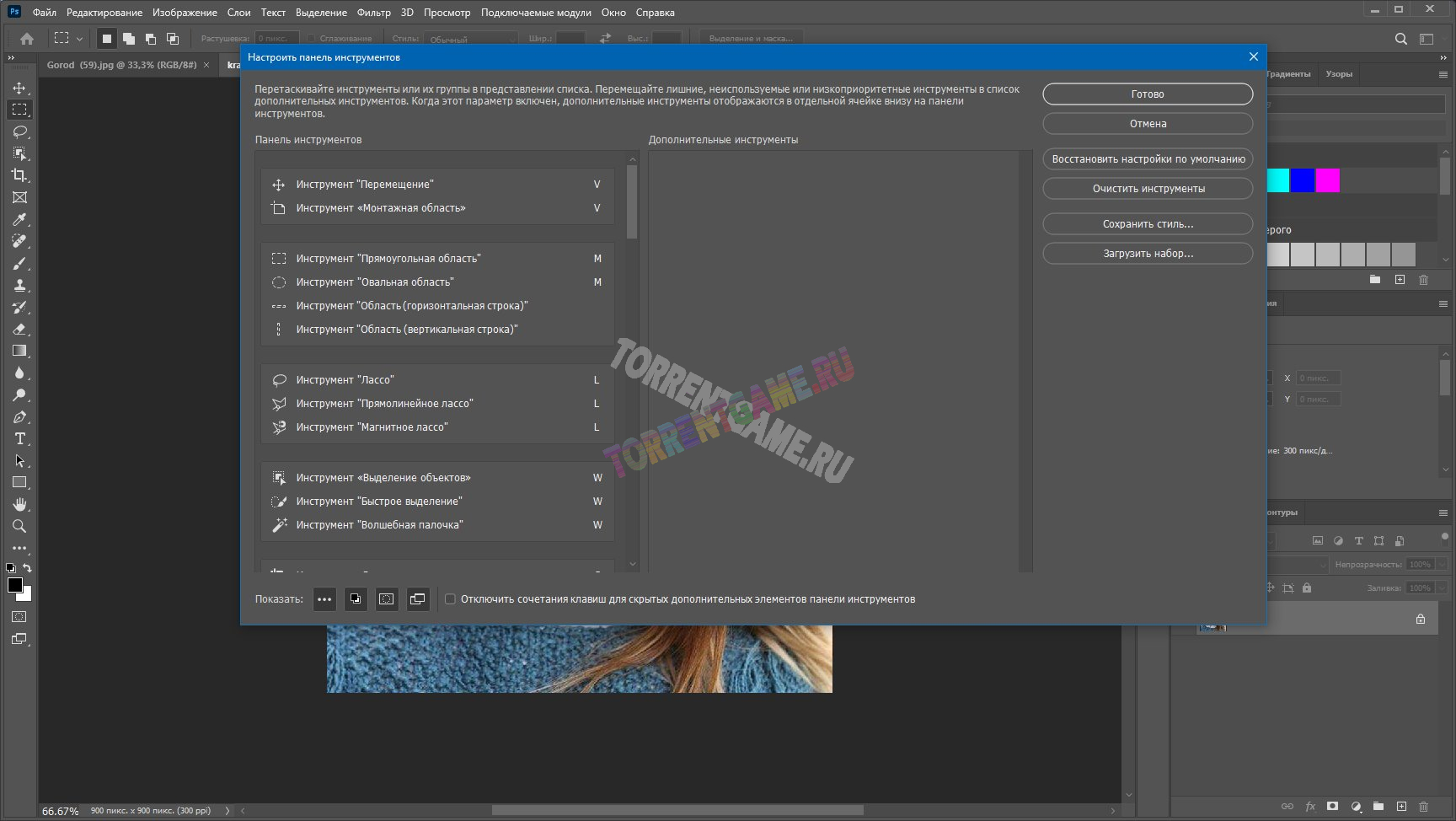The image size is (1456, 821).
Task: Select the Move tool in left toolbar
Action: tap(19, 88)
